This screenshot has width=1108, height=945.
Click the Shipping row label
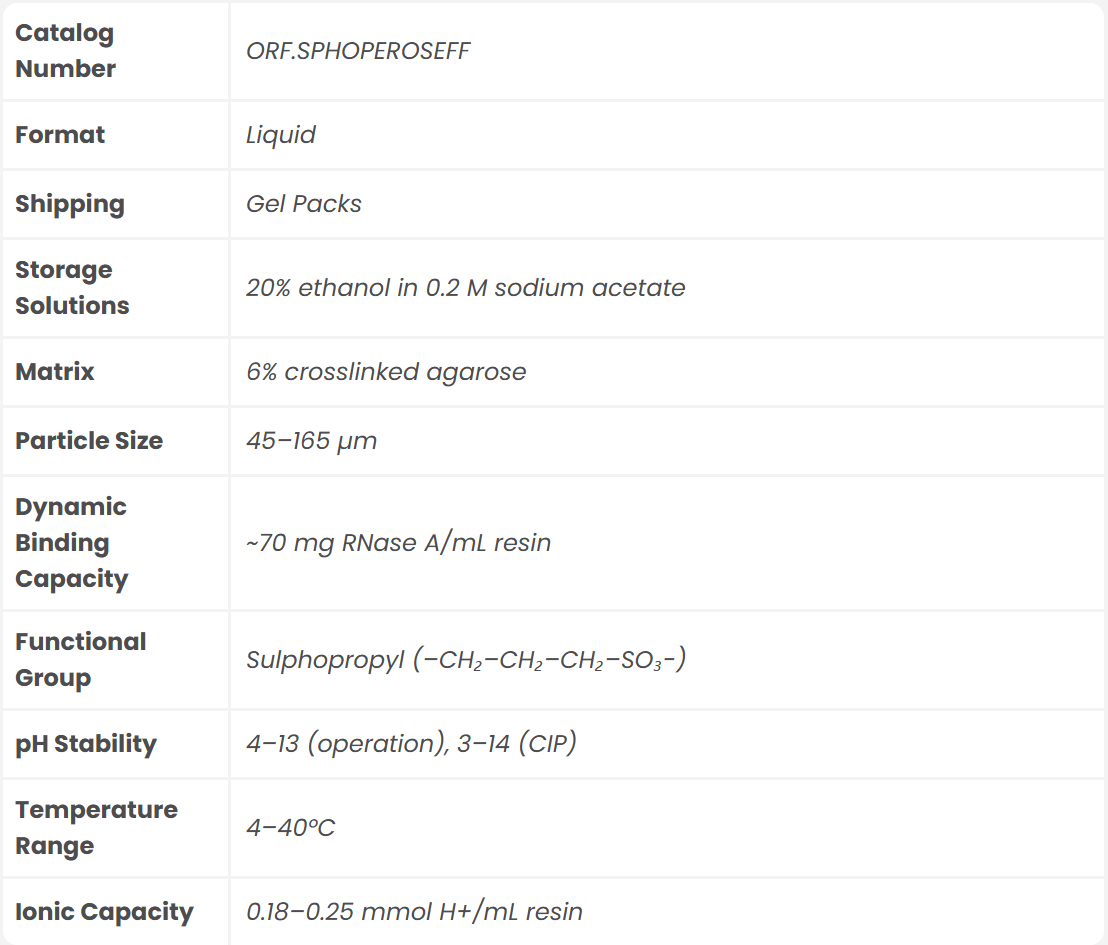tap(70, 204)
